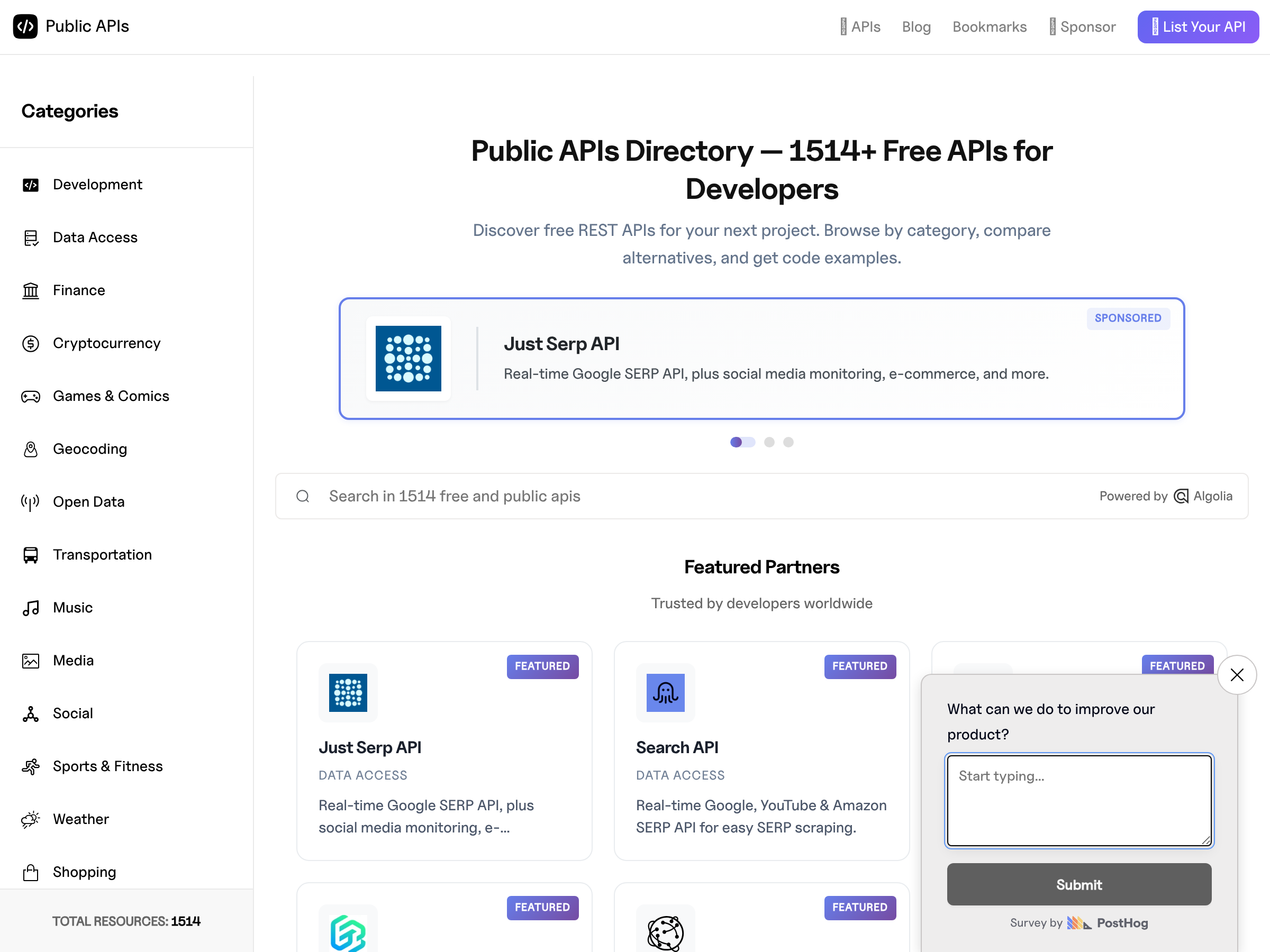Click the Just Serp API logo in sponsored banner
The image size is (1270, 952).
(x=408, y=359)
